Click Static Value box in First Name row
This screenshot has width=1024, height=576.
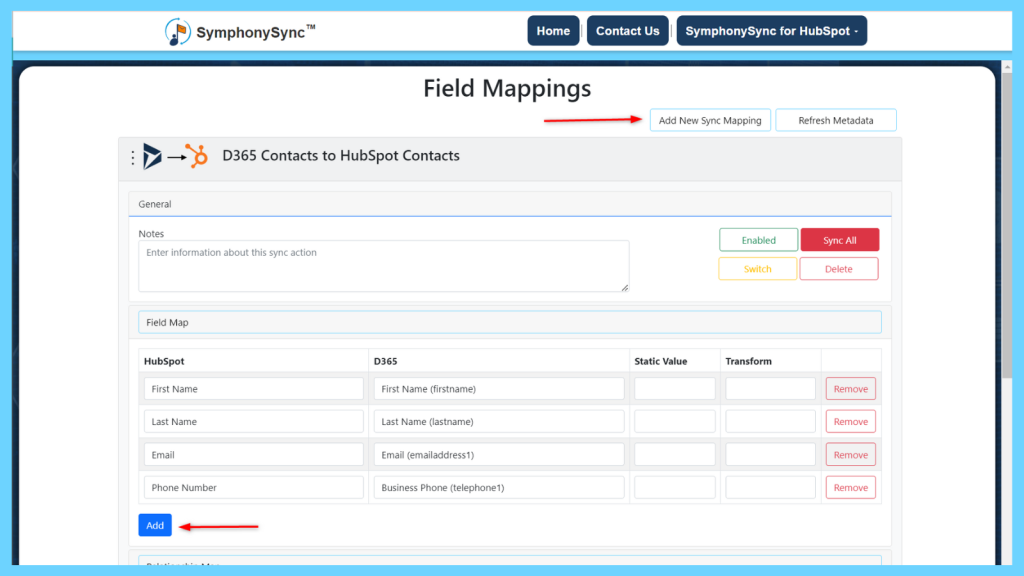pyautogui.click(x=675, y=389)
